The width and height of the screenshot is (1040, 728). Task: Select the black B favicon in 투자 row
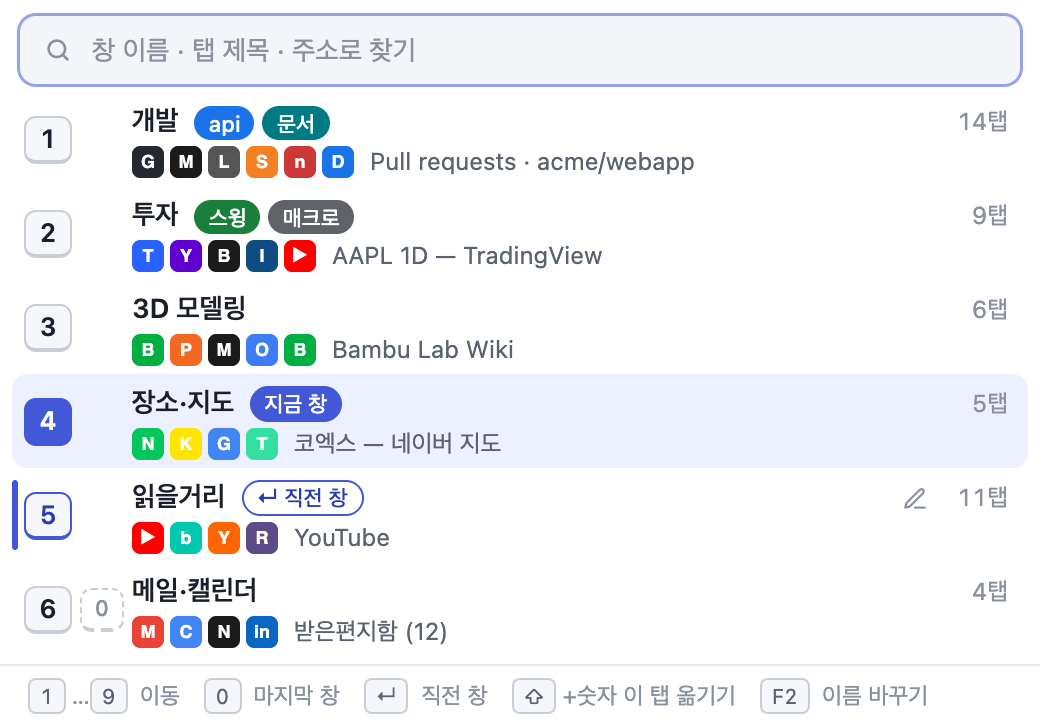pos(224,256)
